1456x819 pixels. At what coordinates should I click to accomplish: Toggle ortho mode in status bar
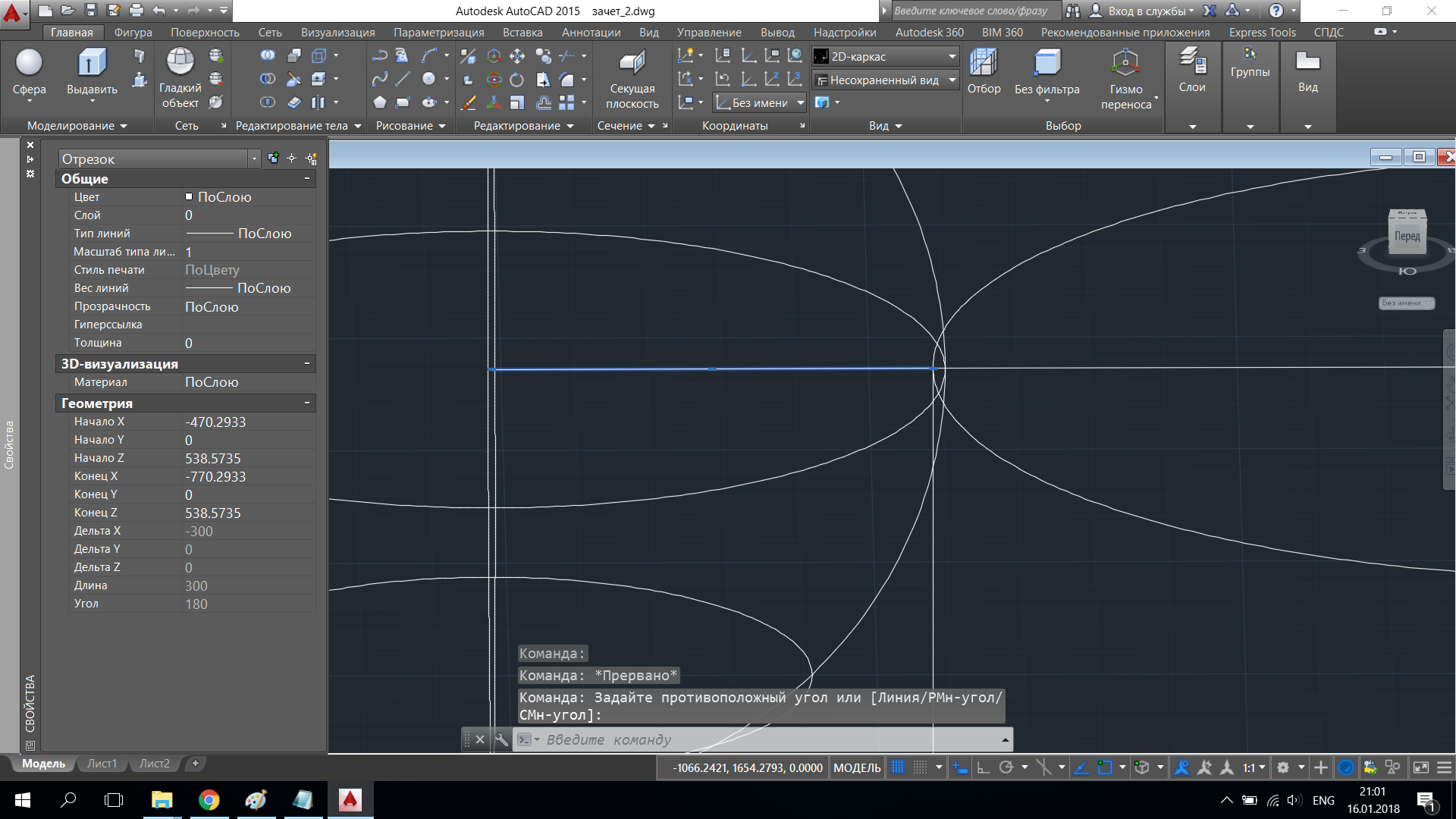(x=984, y=767)
